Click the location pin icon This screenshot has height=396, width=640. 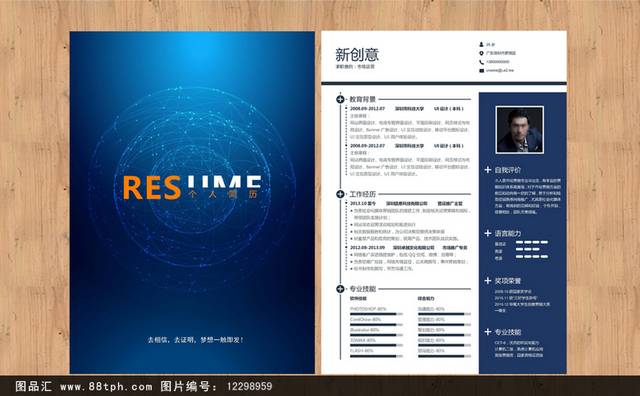(x=482, y=53)
